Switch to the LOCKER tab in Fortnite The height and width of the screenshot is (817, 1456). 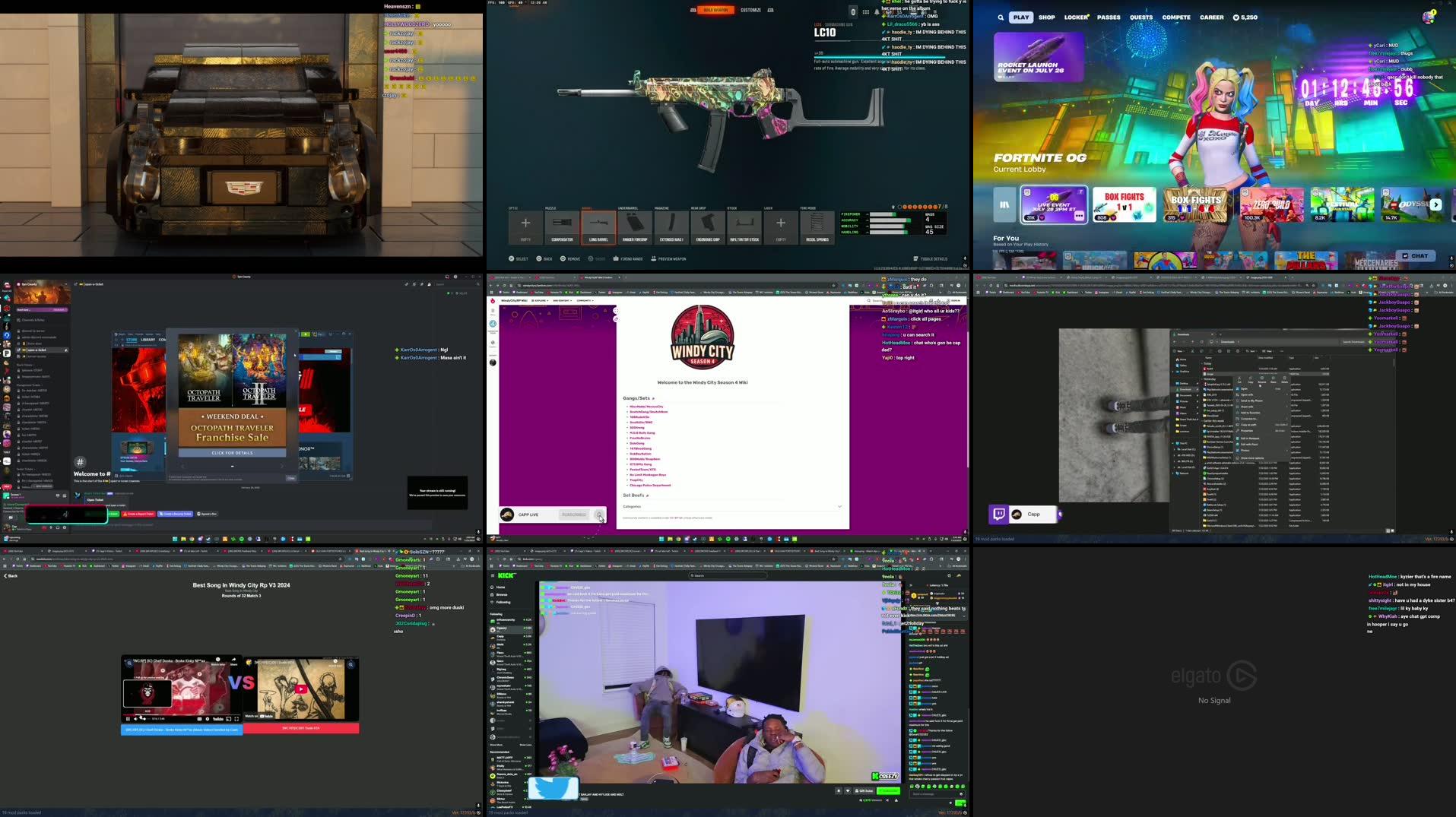tap(1076, 17)
